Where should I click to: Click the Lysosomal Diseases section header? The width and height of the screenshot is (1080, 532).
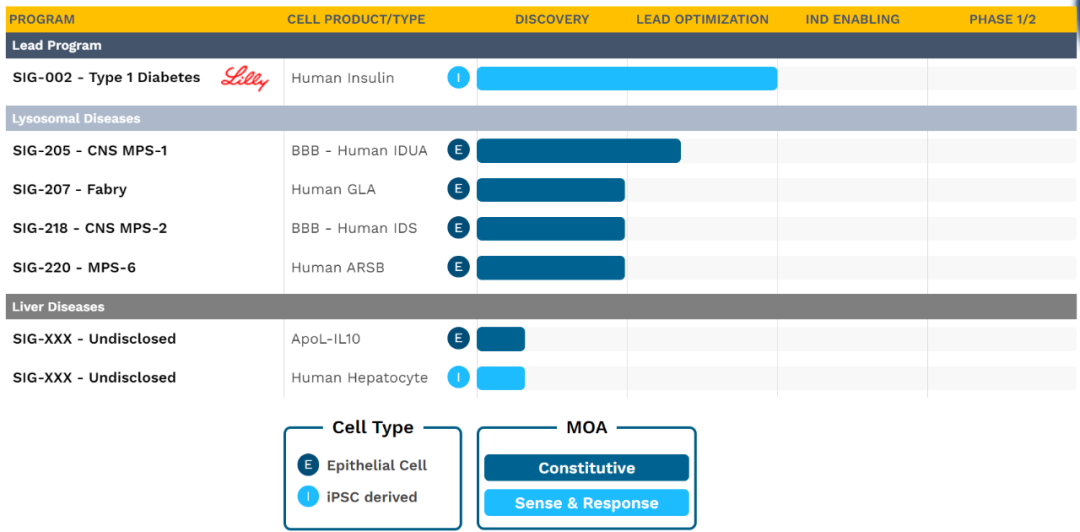pyautogui.click(x=76, y=119)
